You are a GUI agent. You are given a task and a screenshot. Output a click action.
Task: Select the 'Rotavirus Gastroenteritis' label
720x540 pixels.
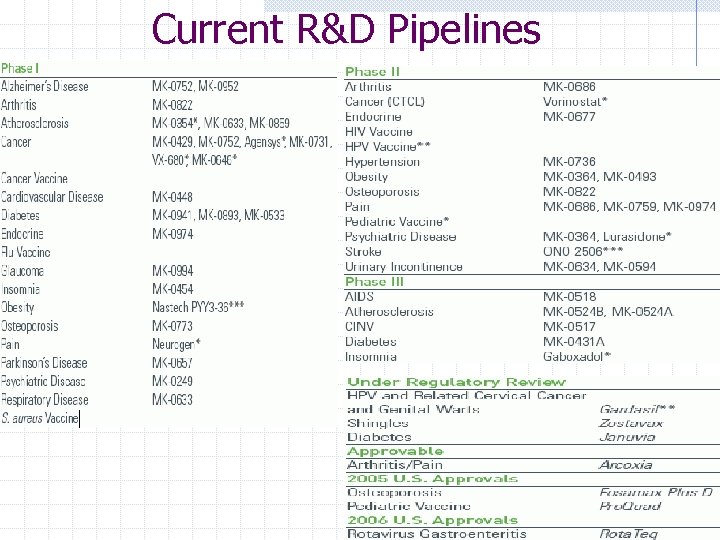point(437,534)
